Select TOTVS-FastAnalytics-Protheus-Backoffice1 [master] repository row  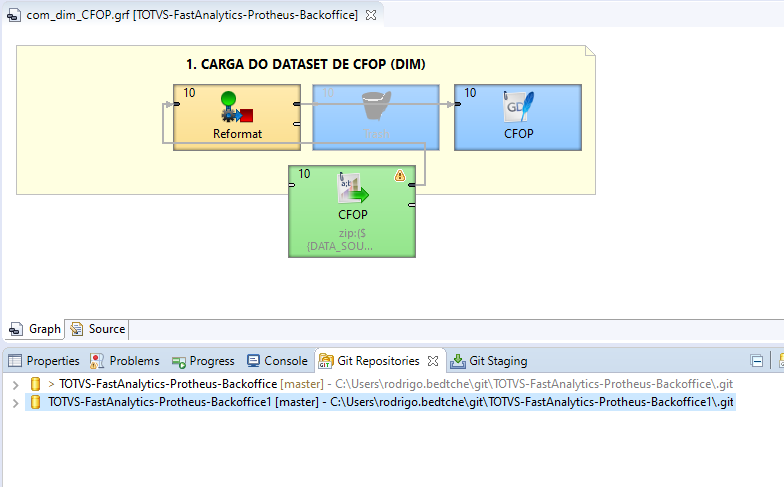pos(380,402)
